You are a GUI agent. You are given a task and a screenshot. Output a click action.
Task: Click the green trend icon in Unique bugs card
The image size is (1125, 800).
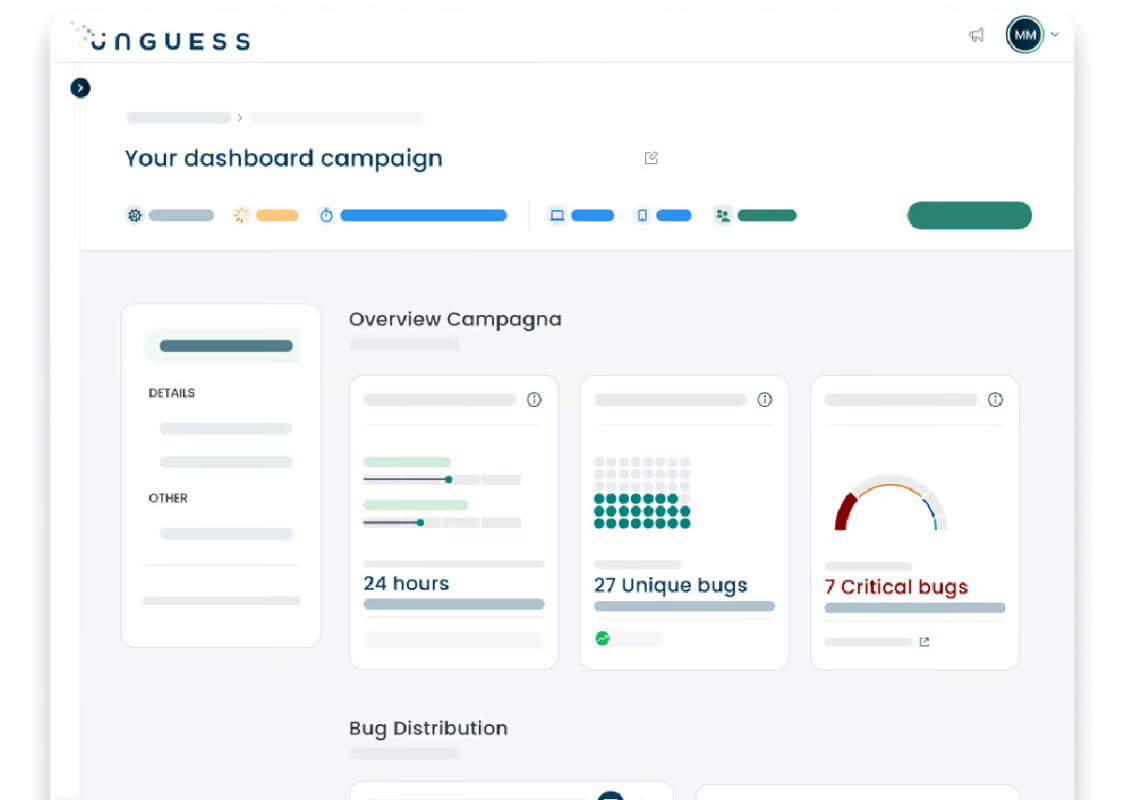click(603, 638)
